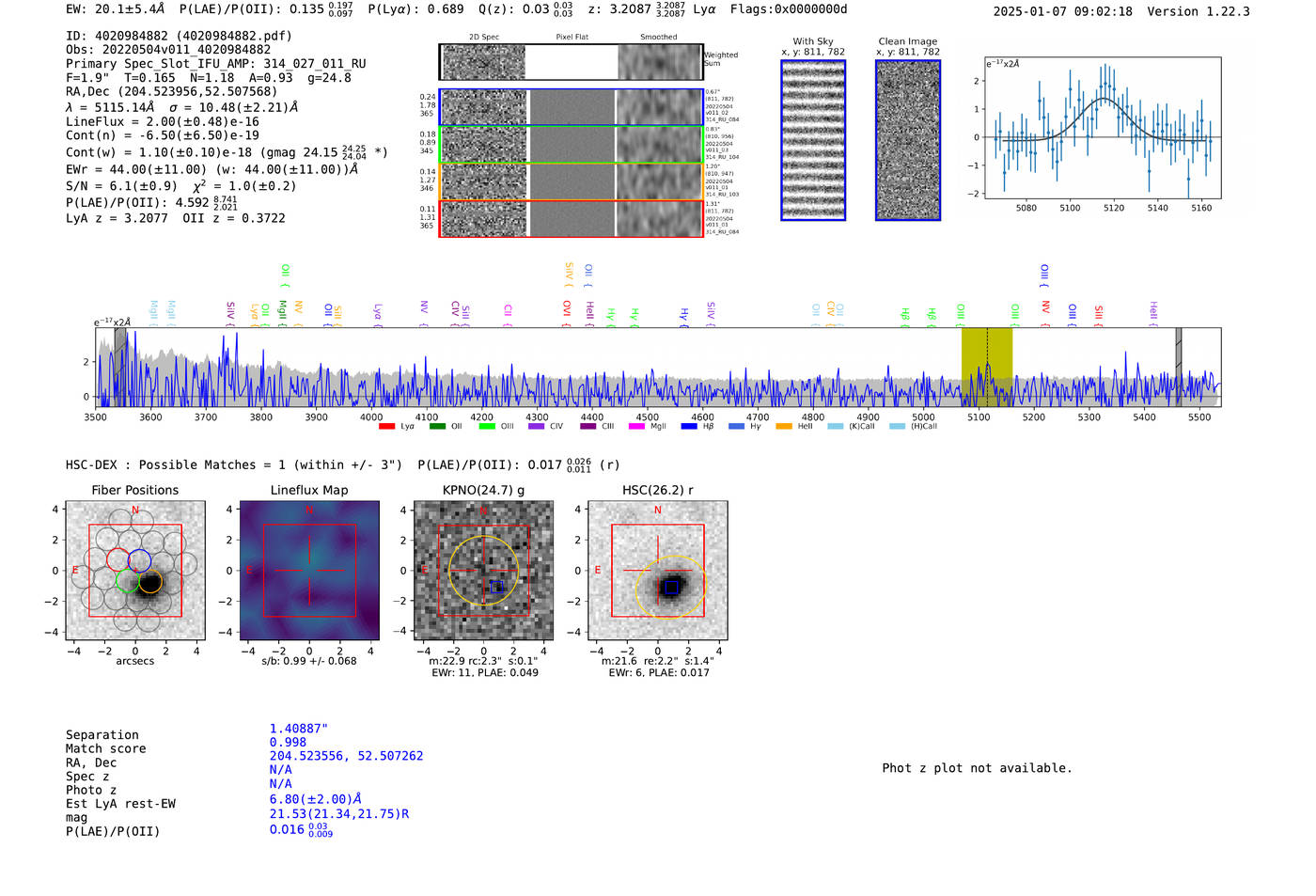
Task: Click the s/b: 0.99 +/- 0.068 caption
Action: point(309,661)
